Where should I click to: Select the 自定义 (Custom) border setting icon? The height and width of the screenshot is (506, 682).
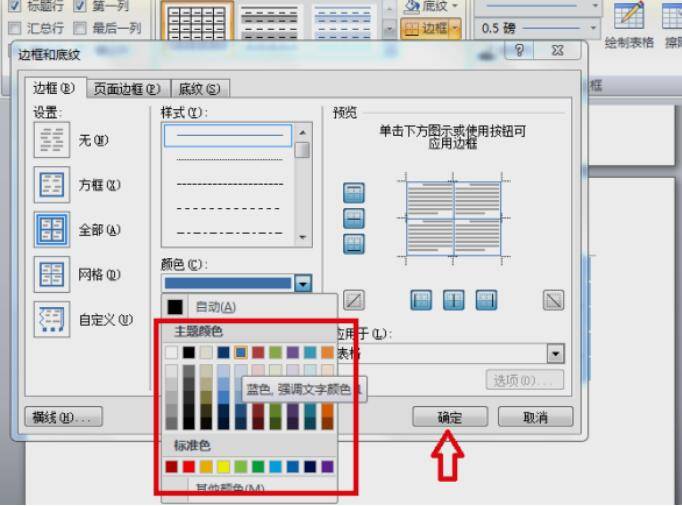coord(51,319)
